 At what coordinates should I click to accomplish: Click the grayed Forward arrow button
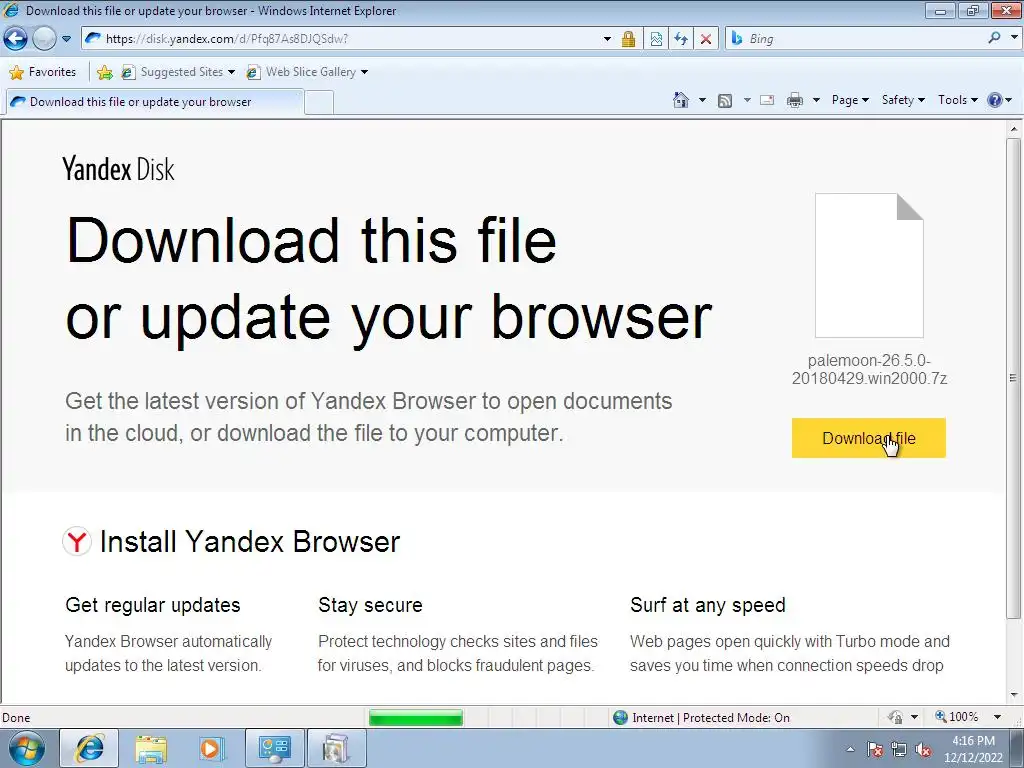pyautogui.click(x=44, y=39)
